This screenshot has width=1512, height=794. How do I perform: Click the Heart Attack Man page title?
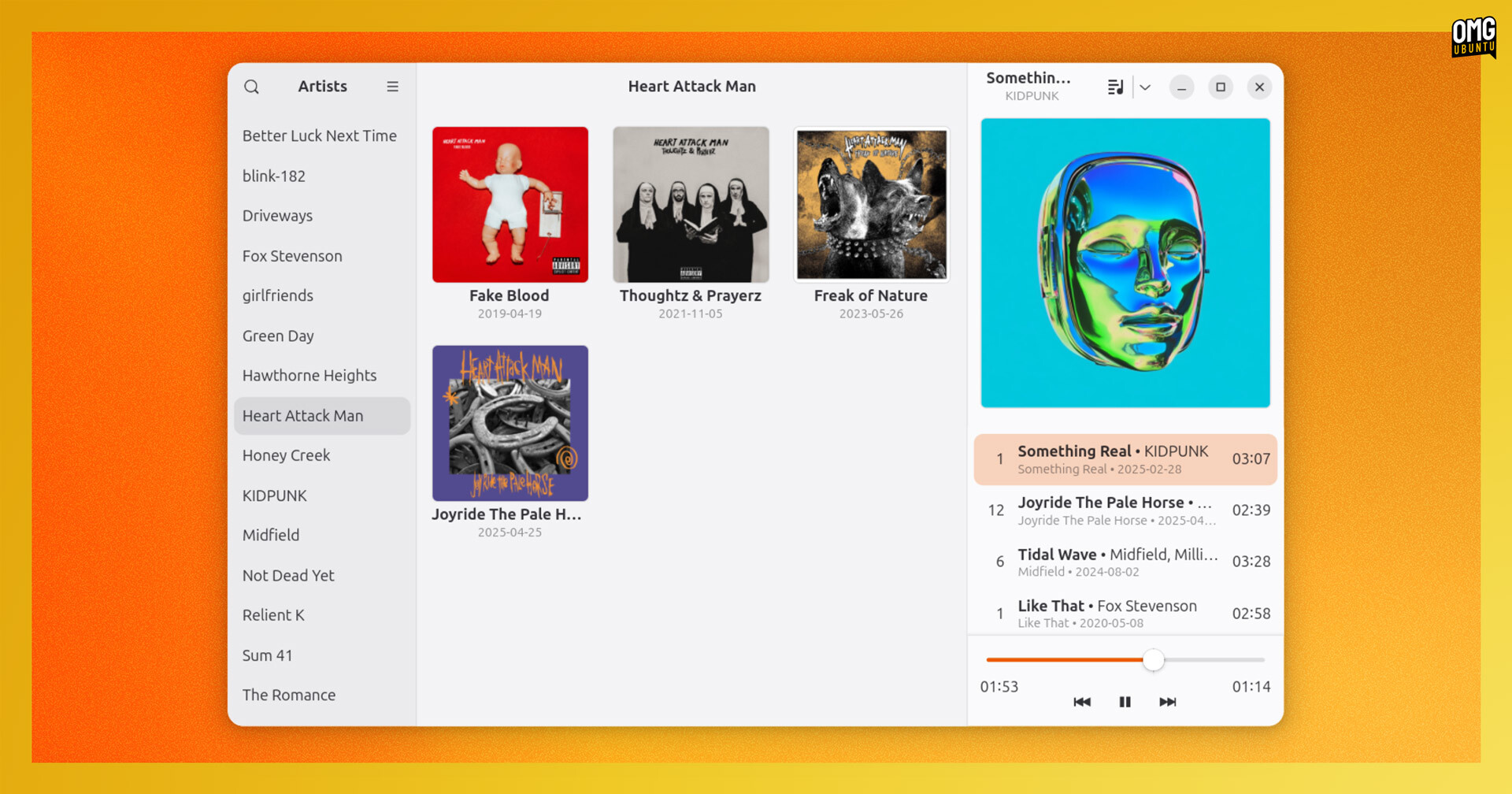pyautogui.click(x=692, y=87)
